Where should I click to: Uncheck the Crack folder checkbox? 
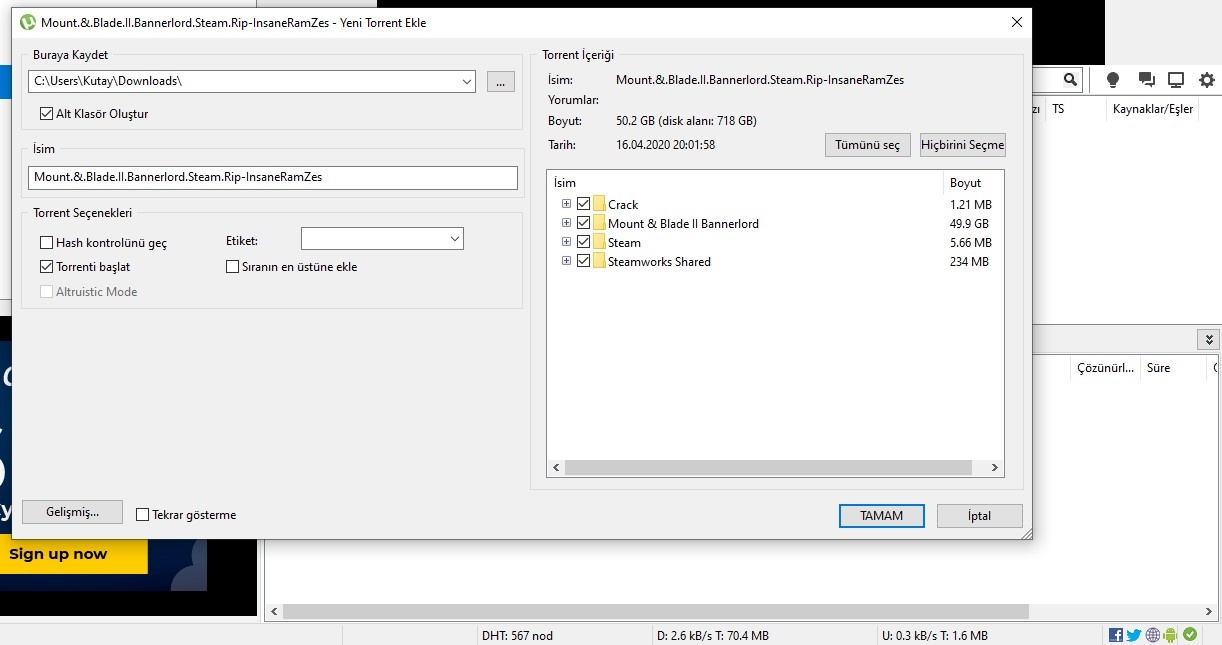coord(583,204)
